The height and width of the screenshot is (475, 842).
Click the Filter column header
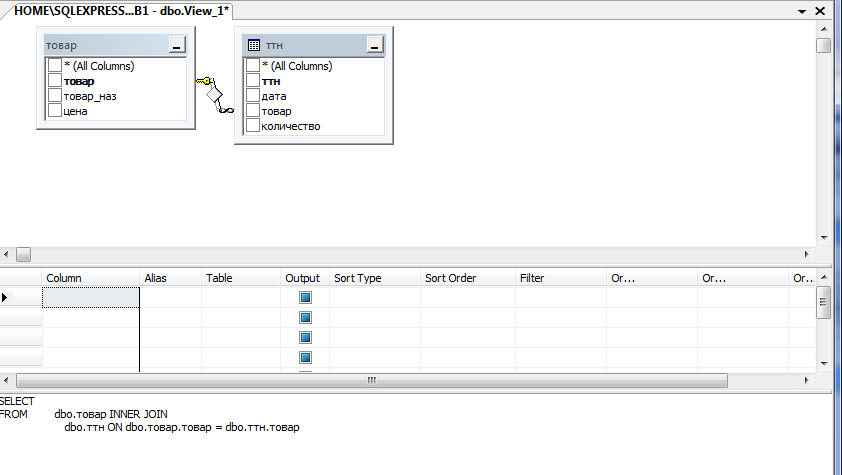pos(561,278)
